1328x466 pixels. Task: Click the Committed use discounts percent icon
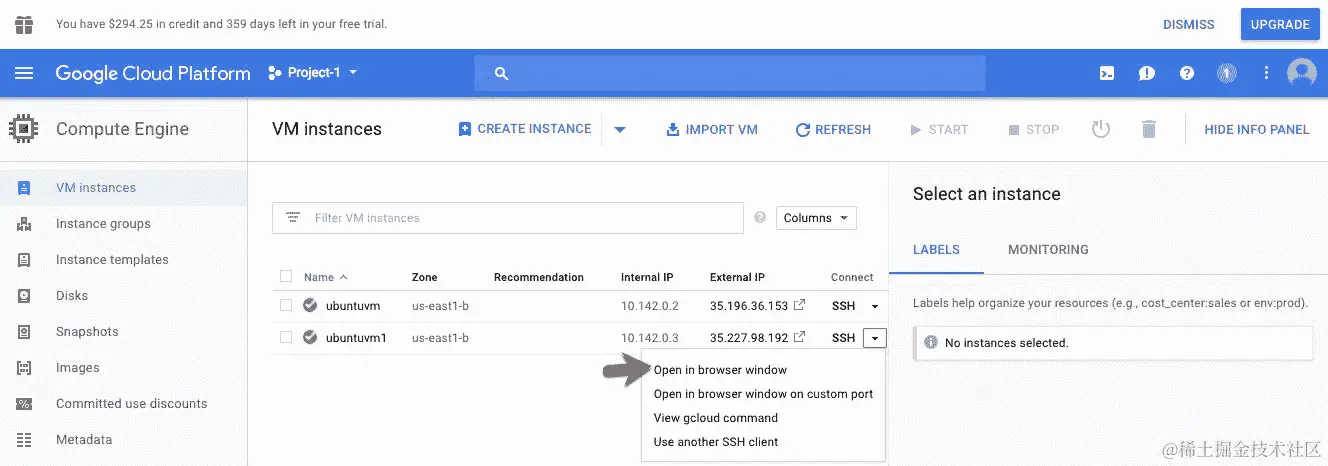click(x=24, y=404)
